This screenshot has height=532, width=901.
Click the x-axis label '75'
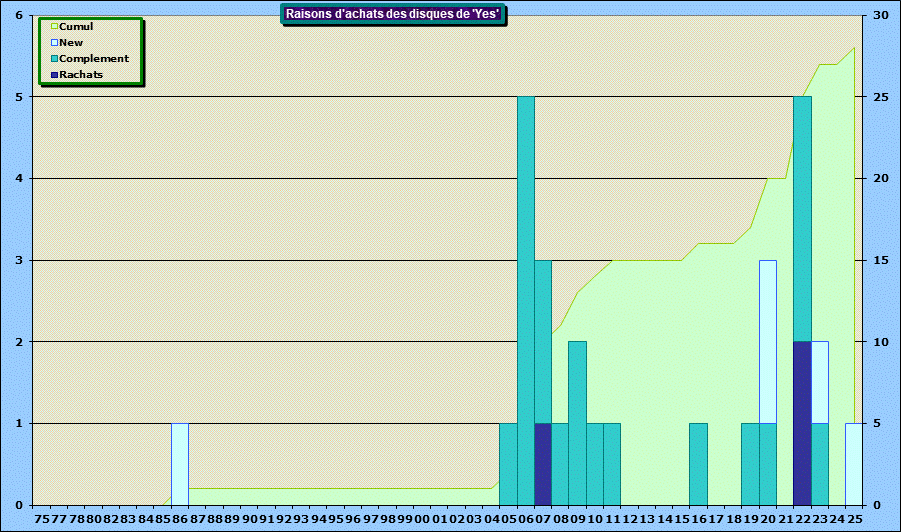41,520
